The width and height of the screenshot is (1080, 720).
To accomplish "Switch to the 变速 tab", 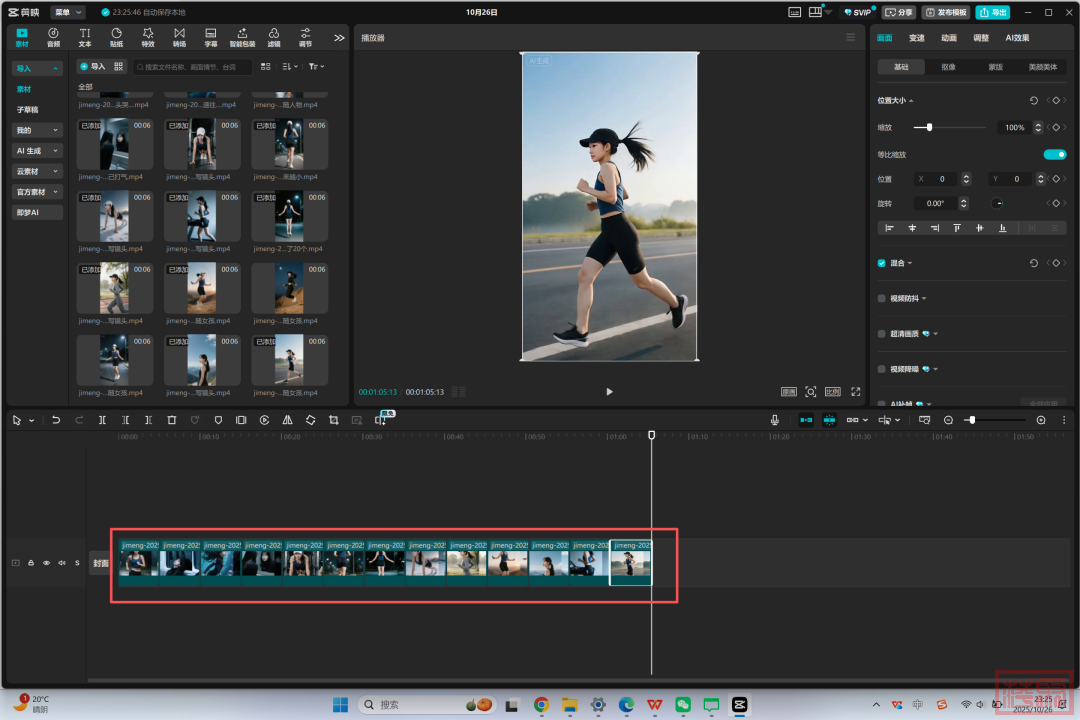I will (916, 38).
